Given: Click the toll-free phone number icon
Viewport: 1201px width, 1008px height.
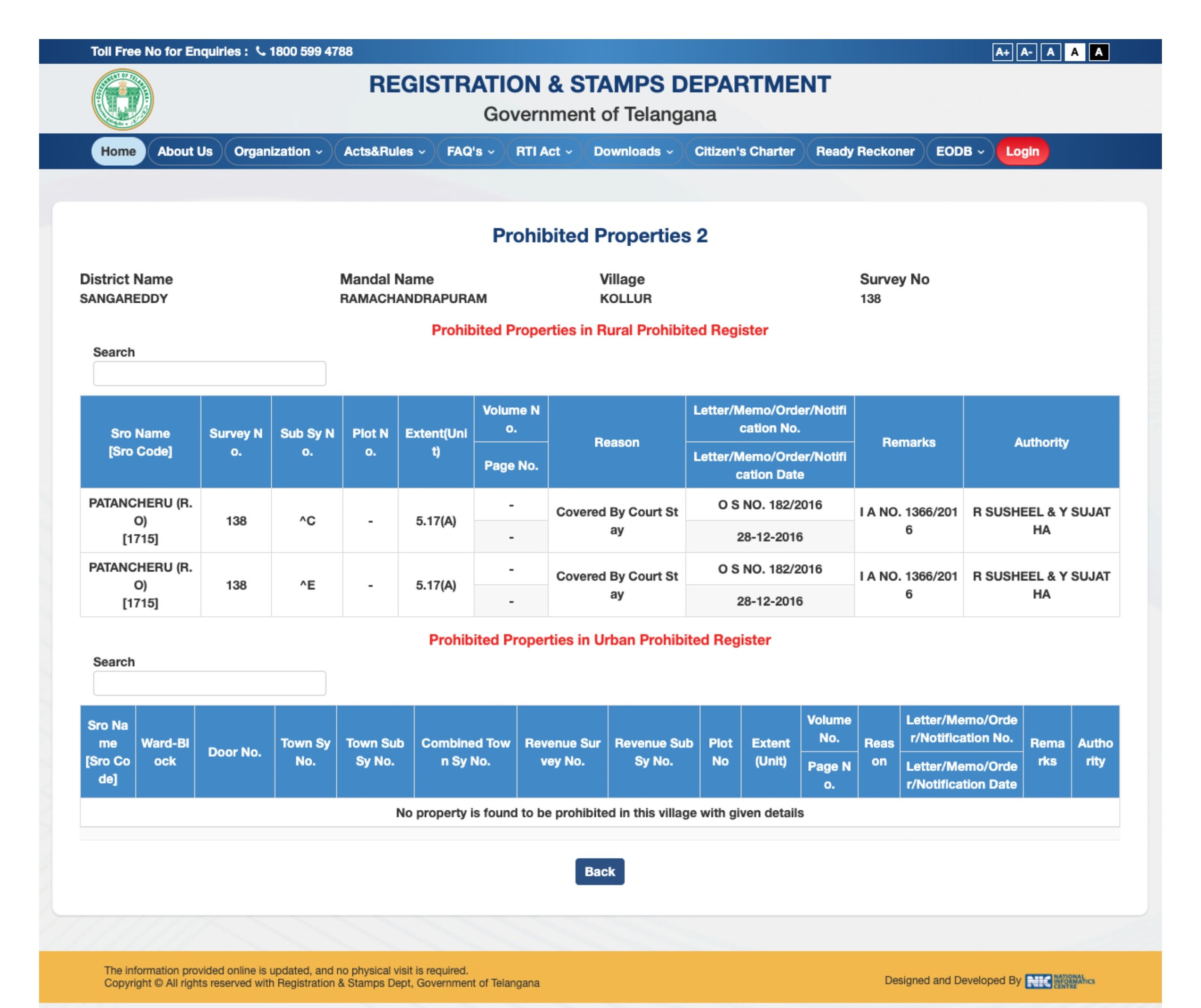Looking at the screenshot, I should (261, 51).
